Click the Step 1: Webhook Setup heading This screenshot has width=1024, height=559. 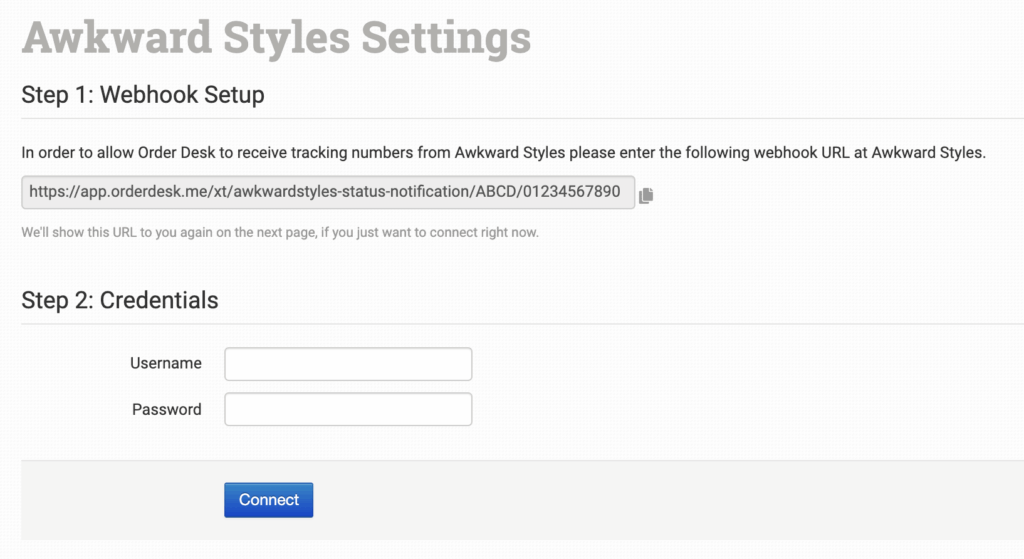[143, 96]
